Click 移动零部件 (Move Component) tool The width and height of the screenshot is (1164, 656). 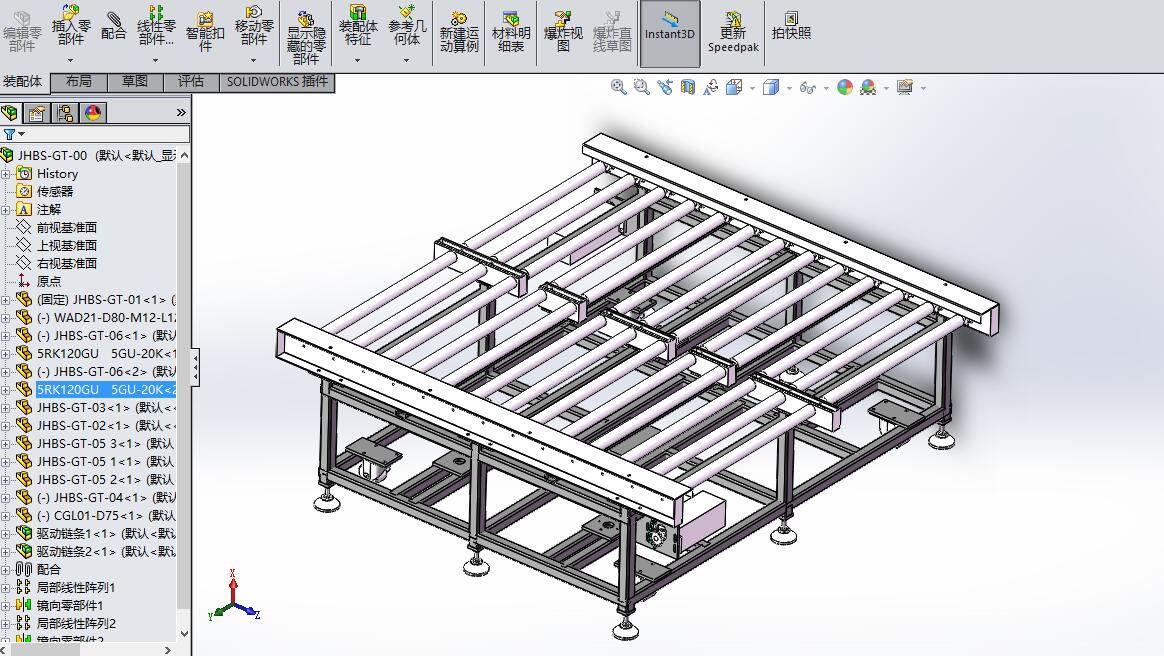pyautogui.click(x=254, y=26)
